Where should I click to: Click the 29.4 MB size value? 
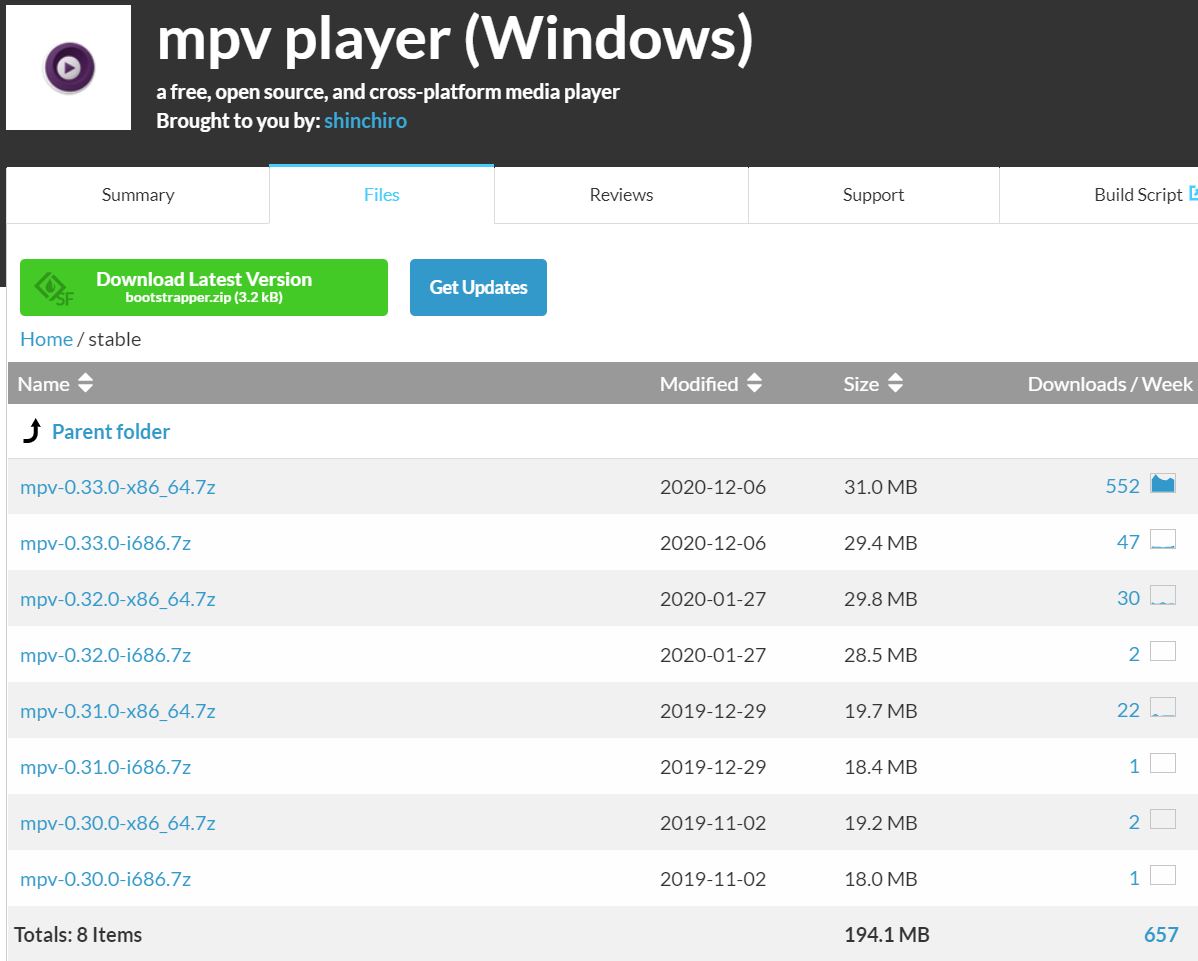coord(880,543)
